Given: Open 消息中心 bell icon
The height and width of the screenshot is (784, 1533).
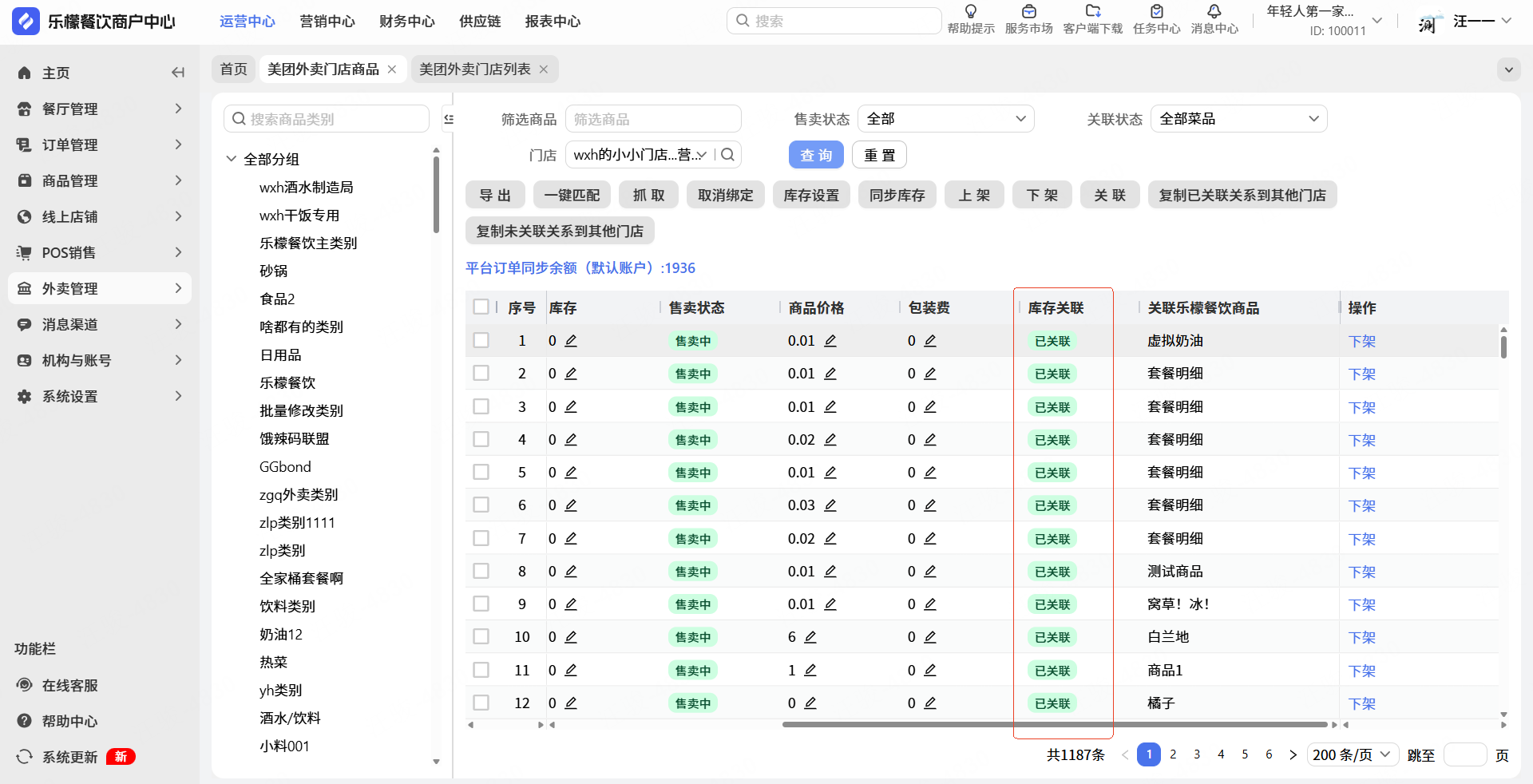Looking at the screenshot, I should 1214,12.
